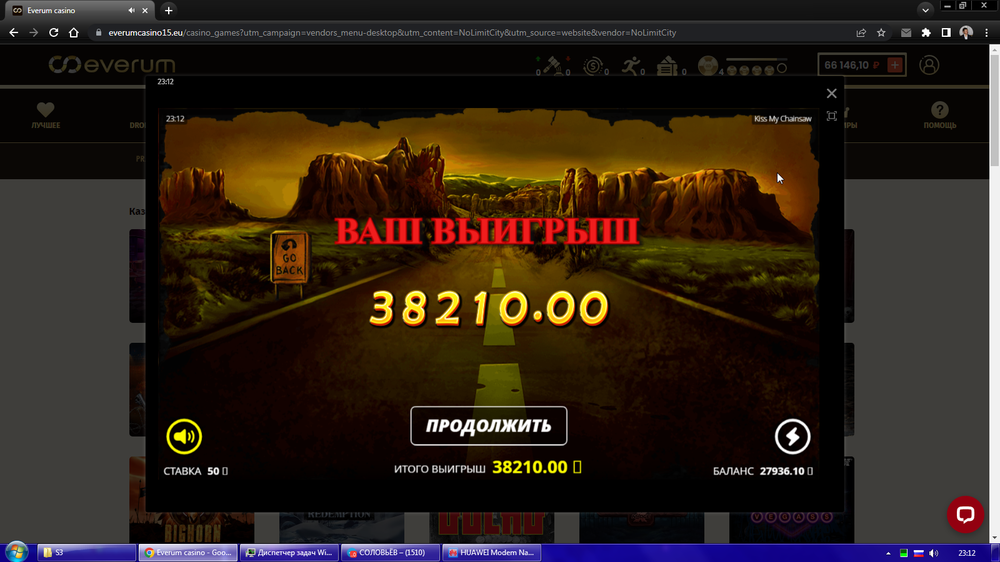Image resolution: width=1000 pixels, height=562 pixels.
Task: Toggle the Chrome side panel
Action: tap(946, 33)
